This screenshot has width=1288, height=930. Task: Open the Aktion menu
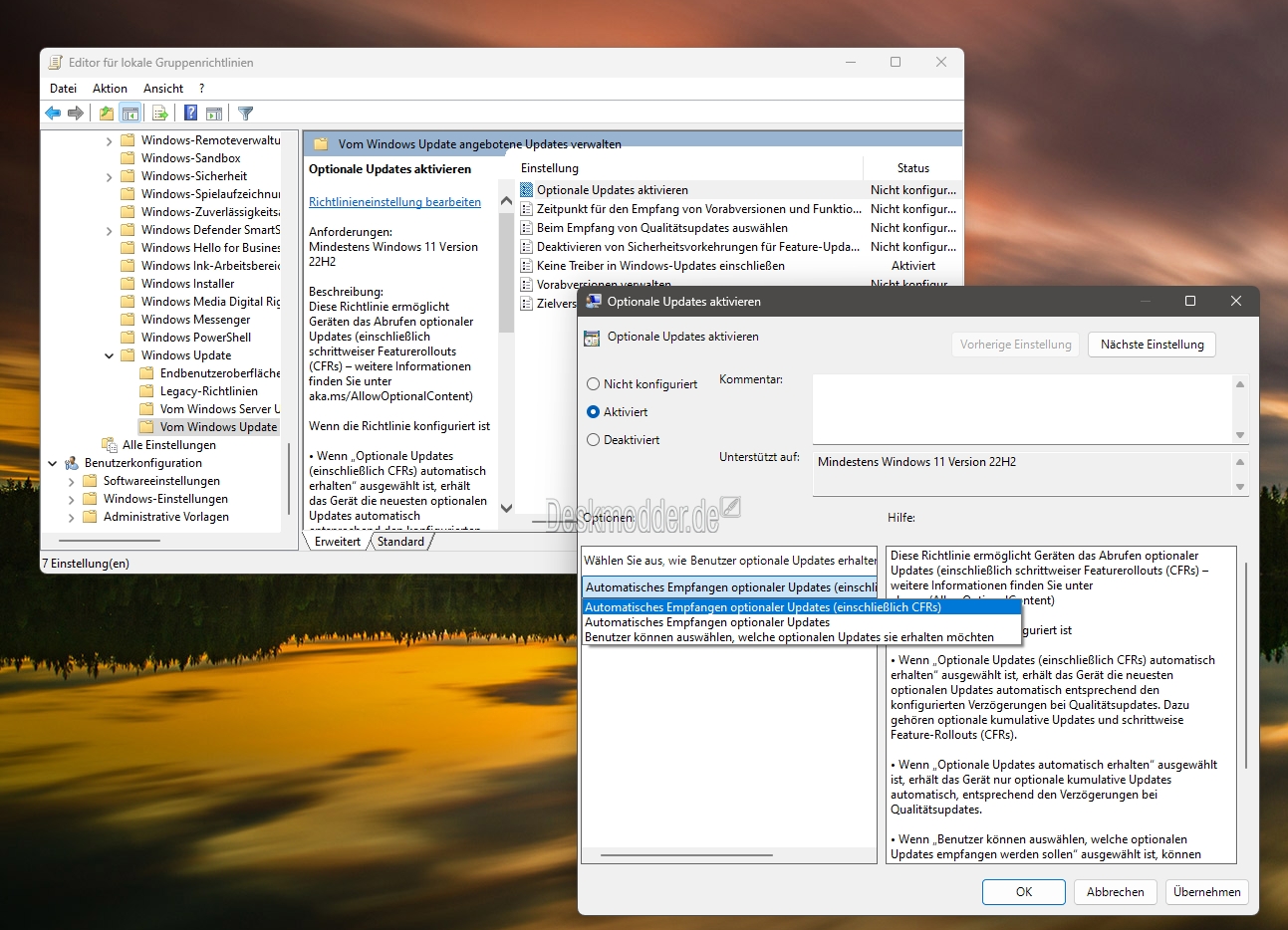click(x=110, y=89)
